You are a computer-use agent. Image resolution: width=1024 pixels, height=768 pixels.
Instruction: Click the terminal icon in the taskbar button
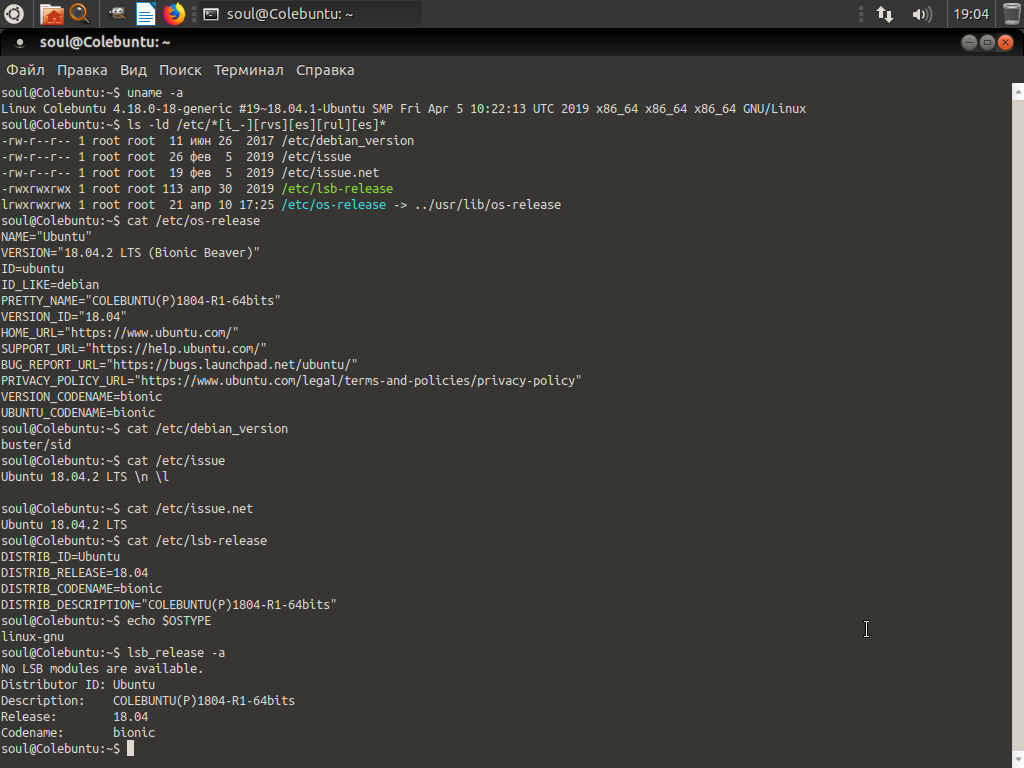click(x=211, y=14)
